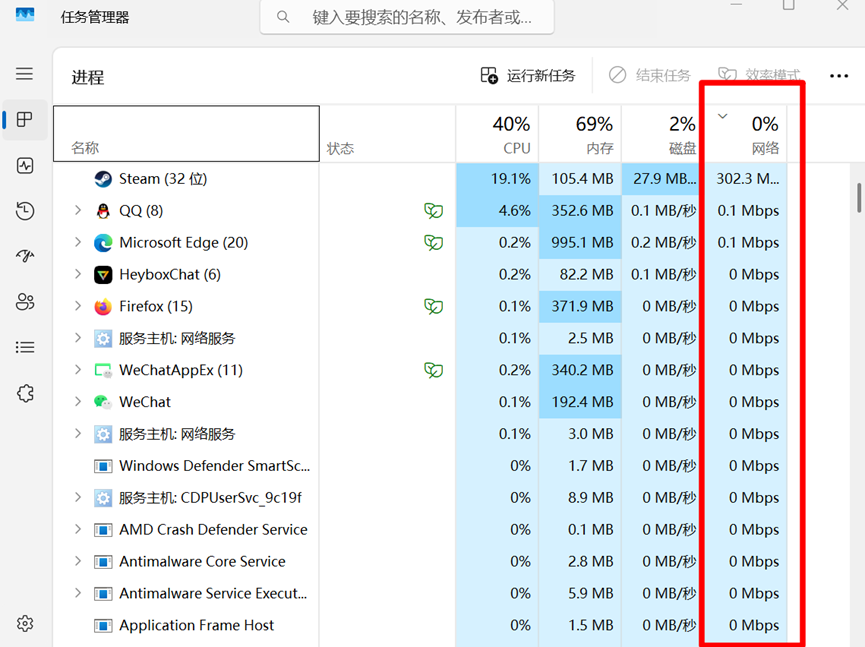Viewport: 865px width, 647px height.
Task: Open Startup apps sidebar icon
Action: coord(25,255)
